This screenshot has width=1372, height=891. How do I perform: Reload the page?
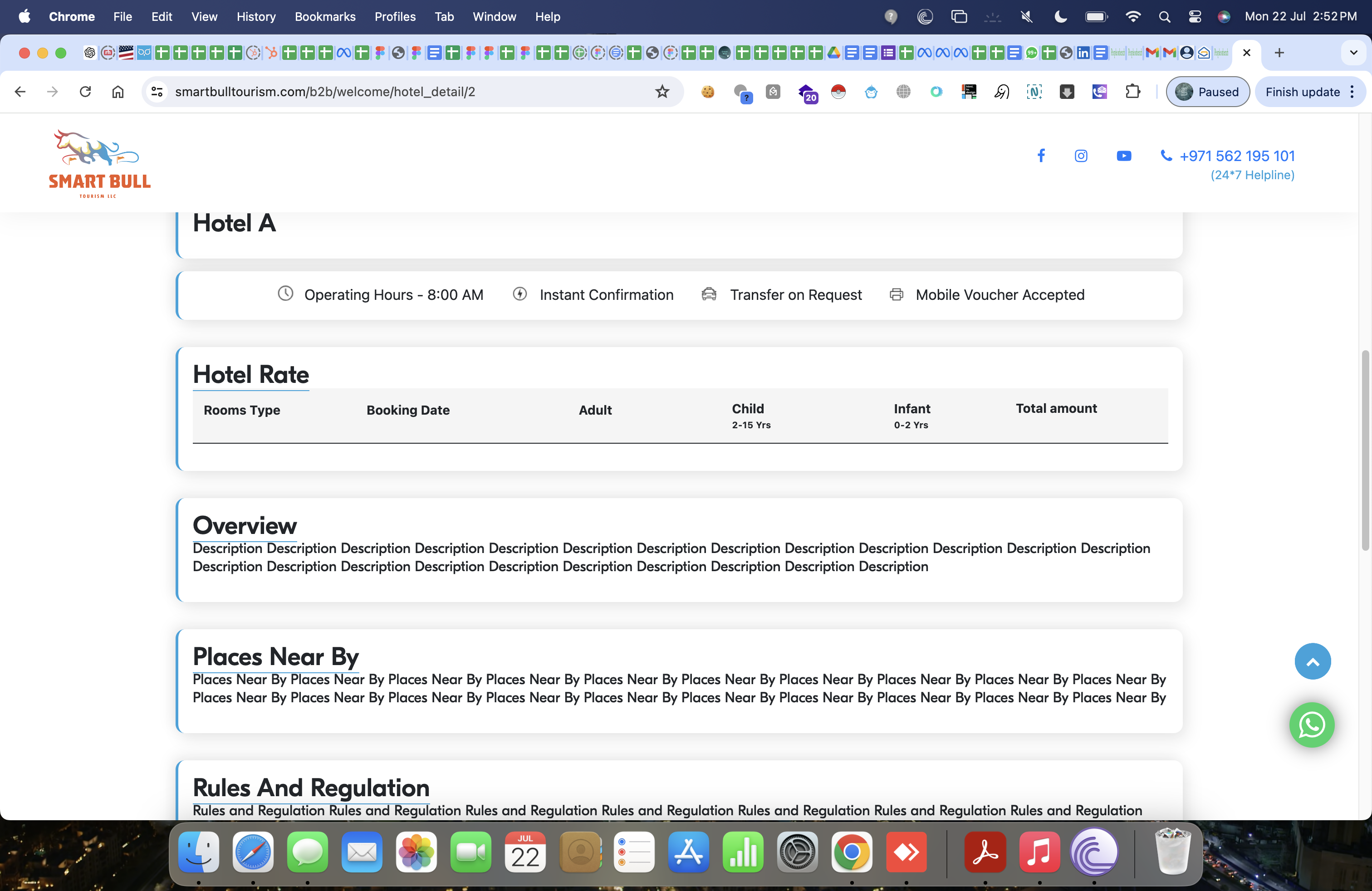(85, 92)
